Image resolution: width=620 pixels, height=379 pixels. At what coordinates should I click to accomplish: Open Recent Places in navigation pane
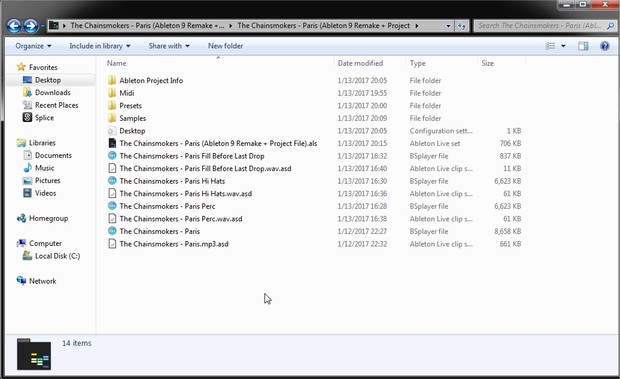(x=50, y=105)
